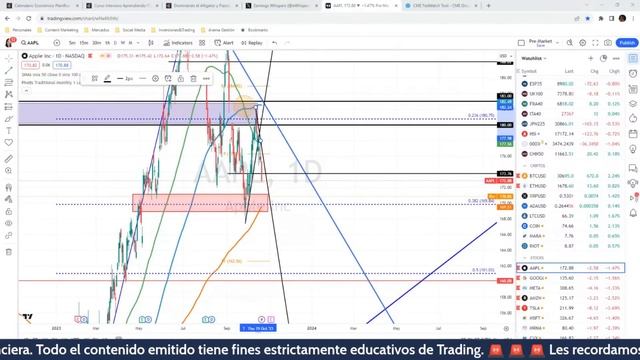Viewport: 640px width, 360px height.
Task: Select the brush drawing tool
Action: (x=9, y=119)
